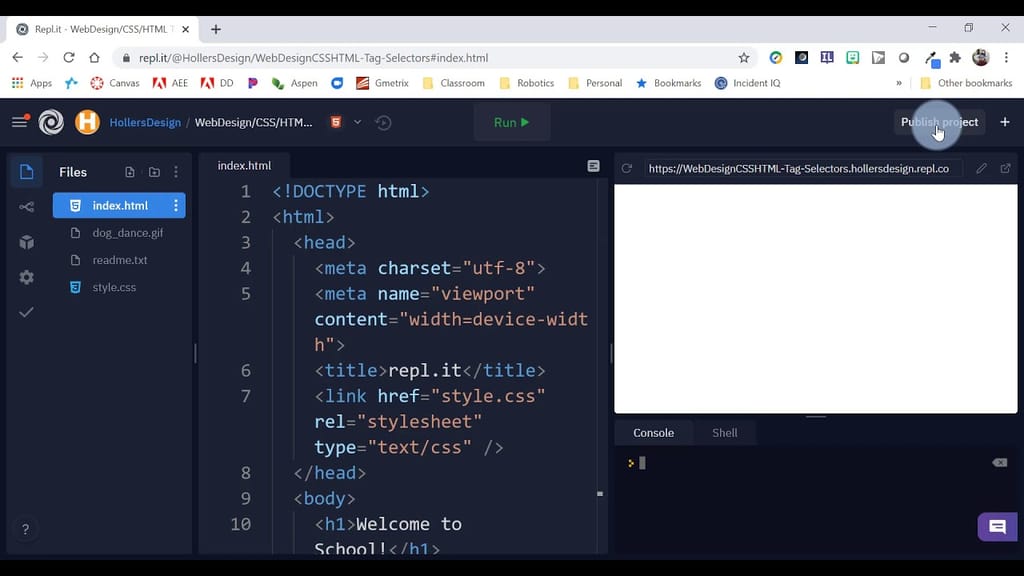Switch to the Shell tab
This screenshot has width=1024, height=576.
pos(724,432)
